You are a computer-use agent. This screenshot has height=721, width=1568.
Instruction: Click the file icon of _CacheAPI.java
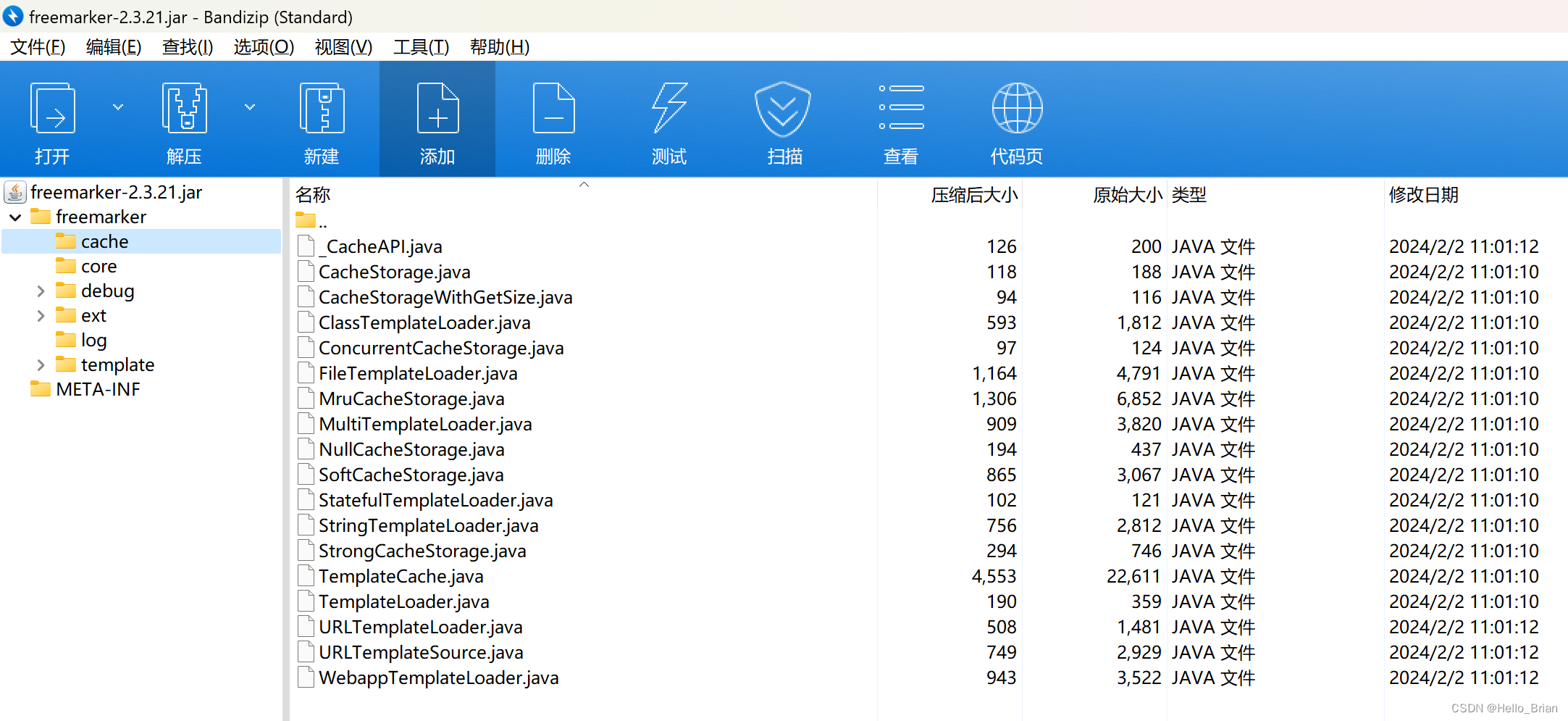coord(306,246)
